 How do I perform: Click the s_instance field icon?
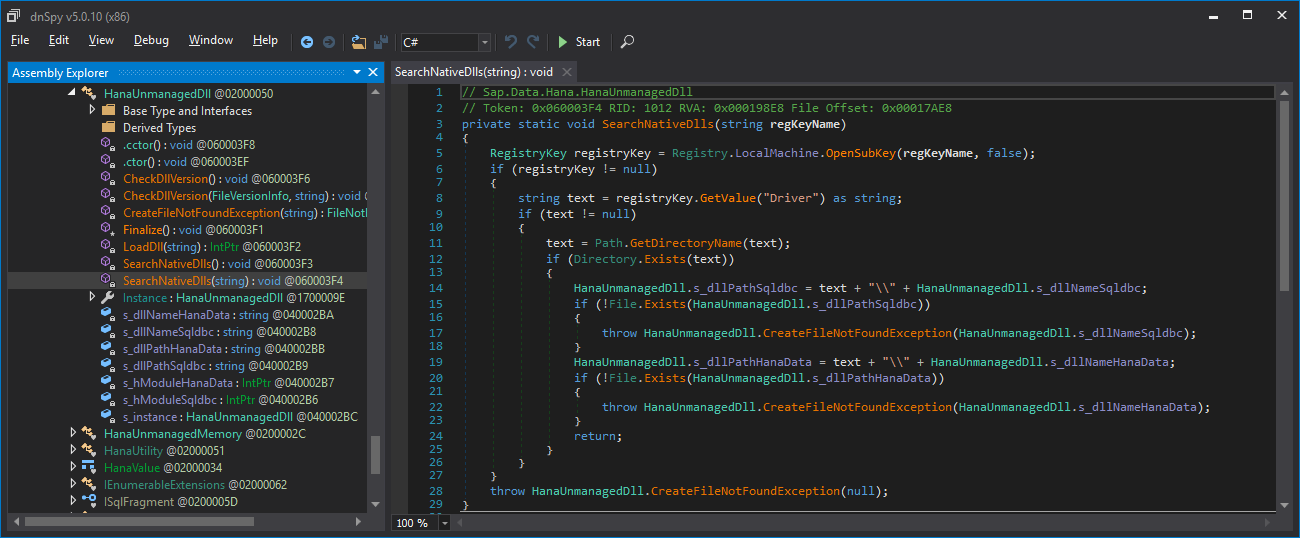(109, 416)
